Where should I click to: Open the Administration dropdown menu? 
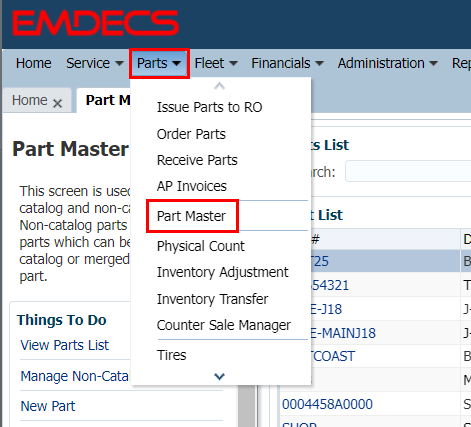tap(387, 63)
